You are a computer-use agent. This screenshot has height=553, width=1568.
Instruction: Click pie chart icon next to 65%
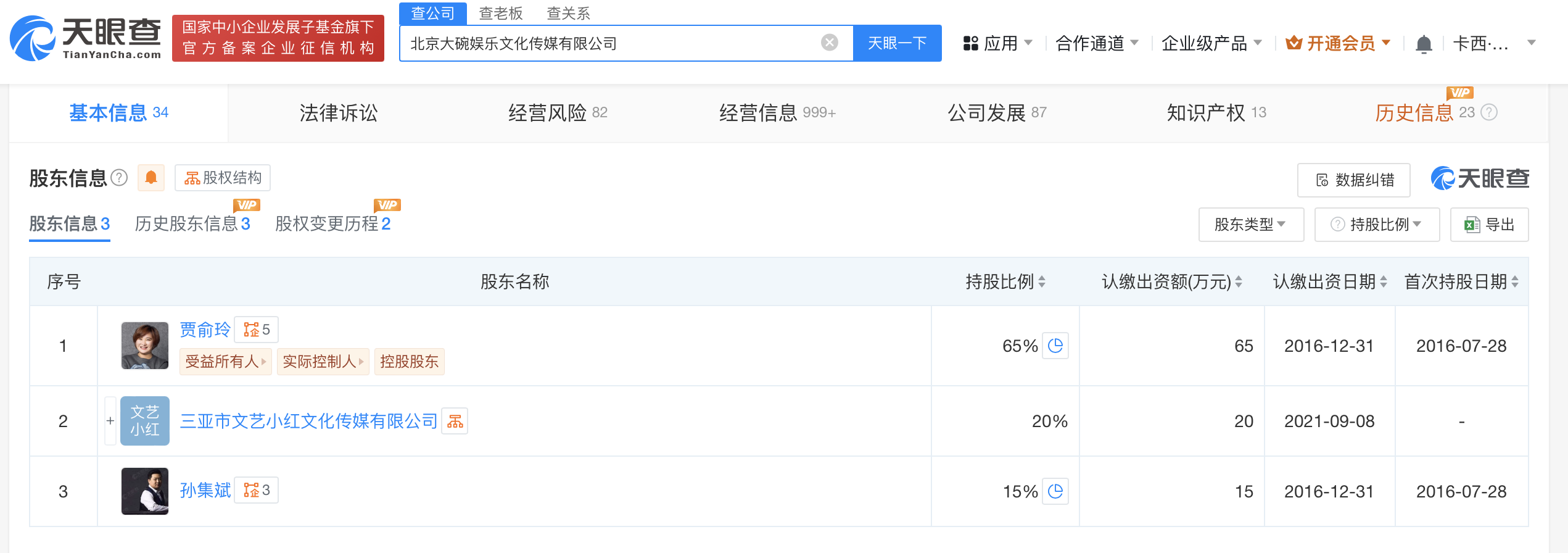[x=1055, y=346]
